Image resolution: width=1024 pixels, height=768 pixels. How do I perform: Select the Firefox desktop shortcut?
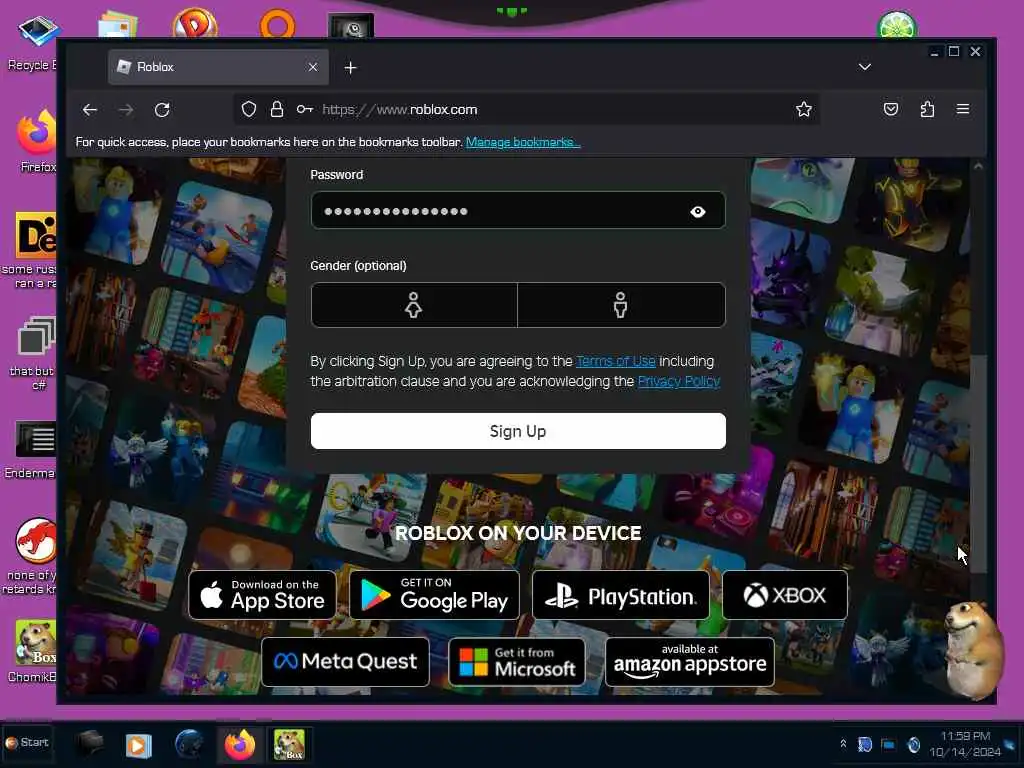pos(37,141)
